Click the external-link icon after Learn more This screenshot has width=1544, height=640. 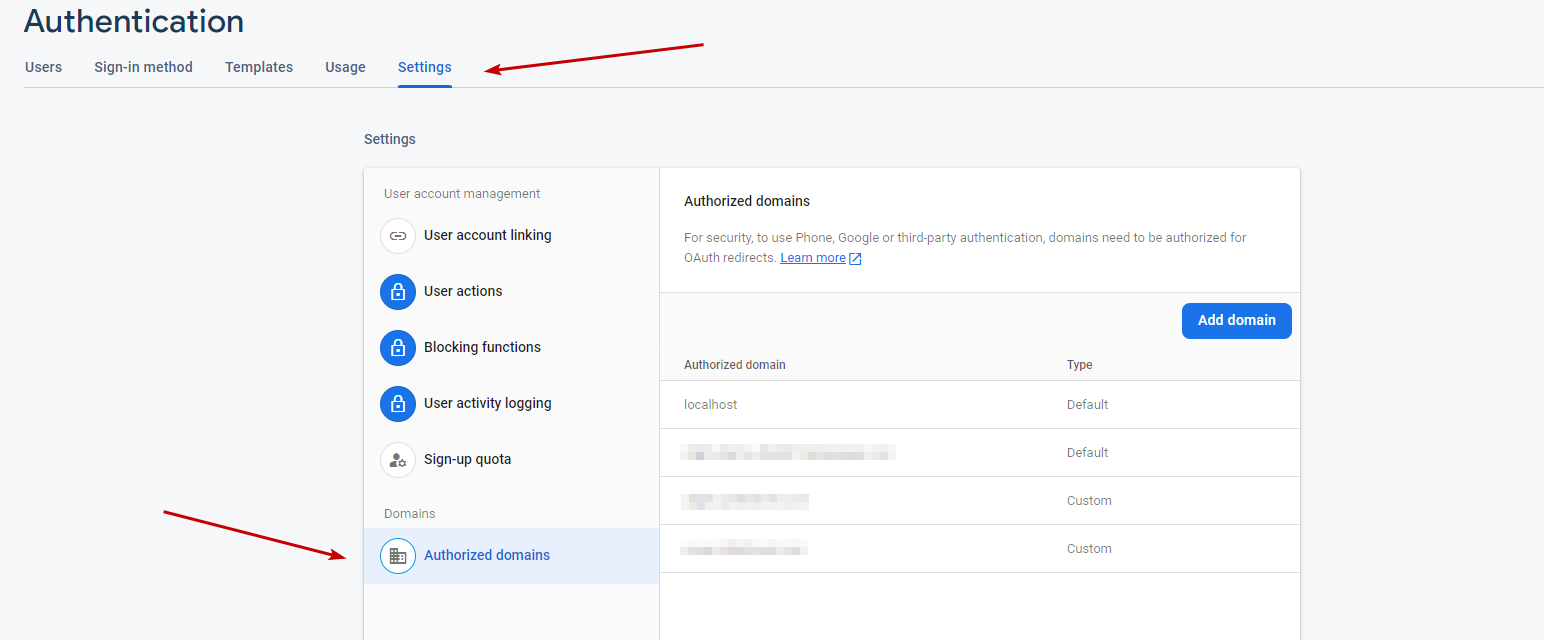(x=855, y=258)
